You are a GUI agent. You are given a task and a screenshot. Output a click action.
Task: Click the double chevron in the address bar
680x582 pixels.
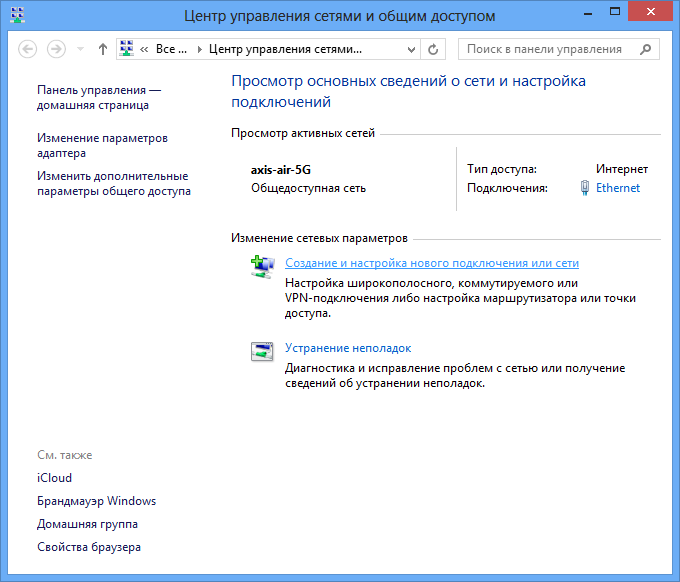point(144,49)
